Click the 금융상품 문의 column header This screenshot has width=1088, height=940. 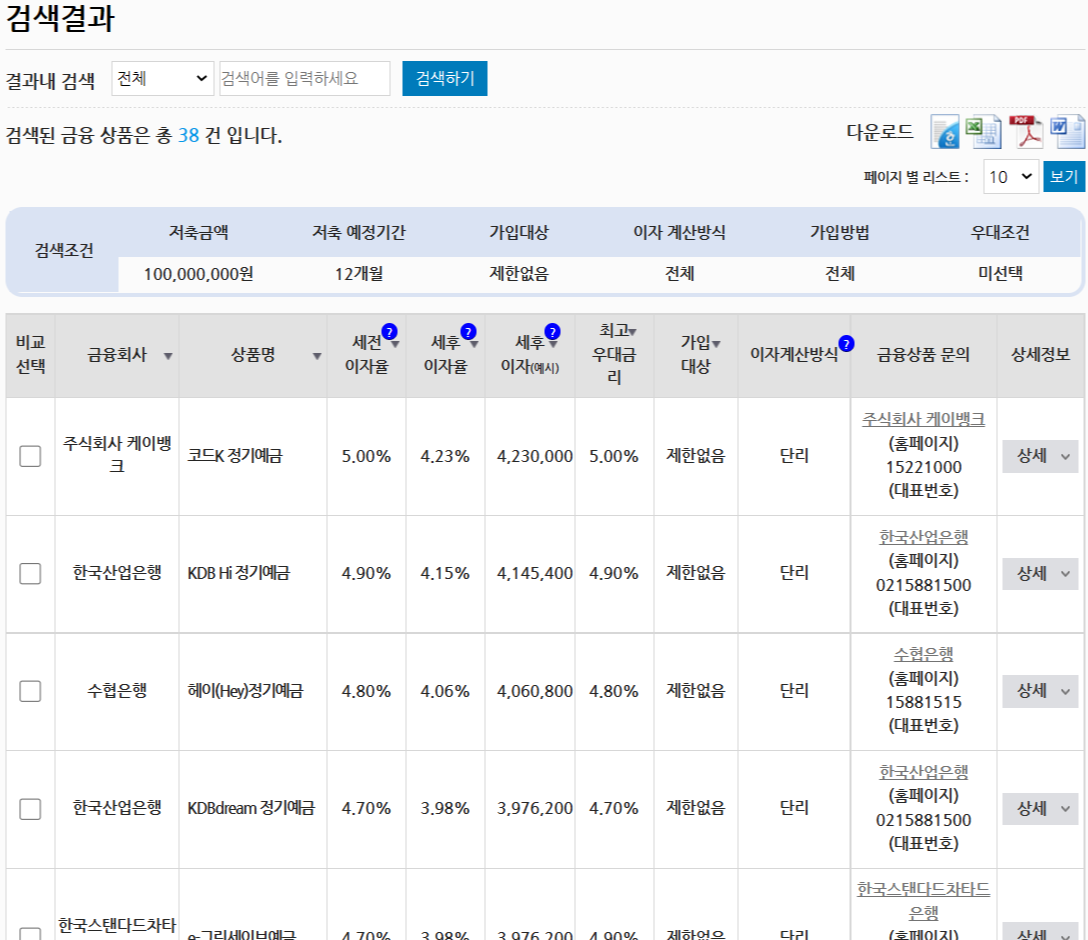coord(924,355)
